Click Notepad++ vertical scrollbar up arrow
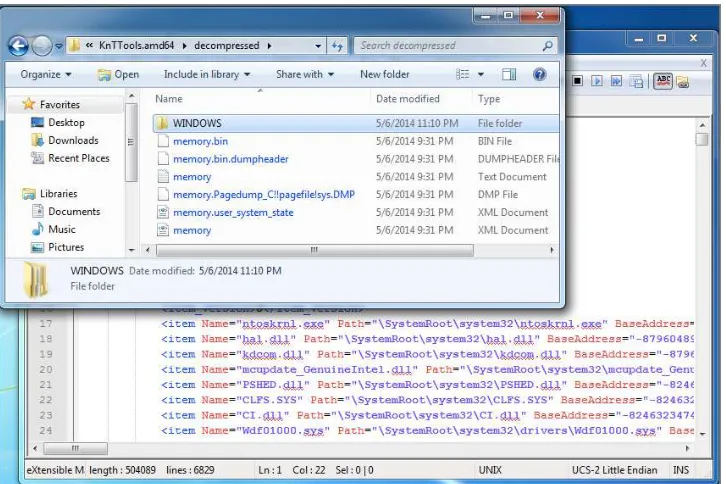The width and height of the screenshot is (726, 484). [x=702, y=125]
